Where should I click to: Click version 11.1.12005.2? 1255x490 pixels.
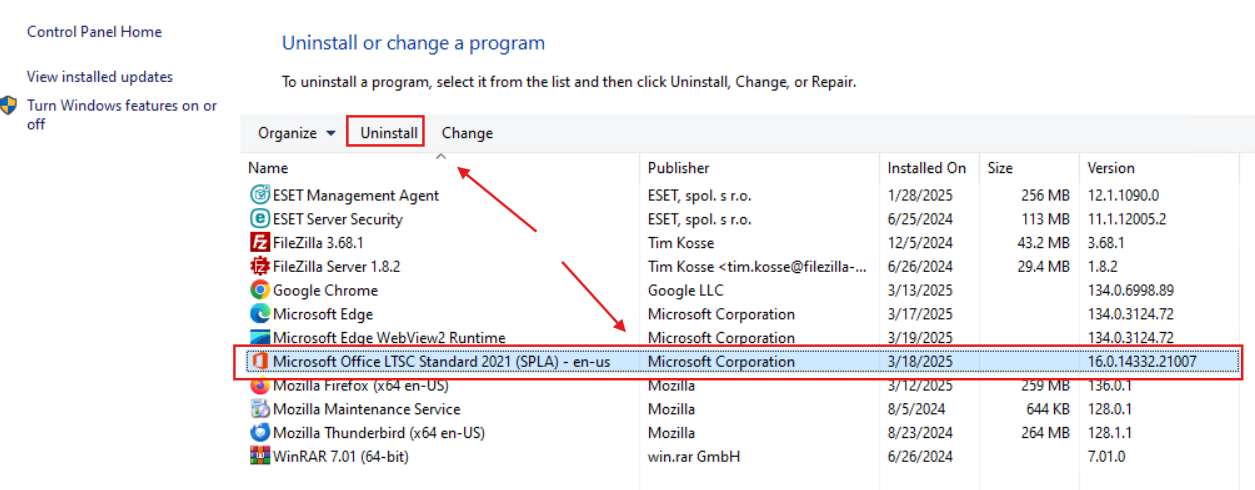point(1127,219)
